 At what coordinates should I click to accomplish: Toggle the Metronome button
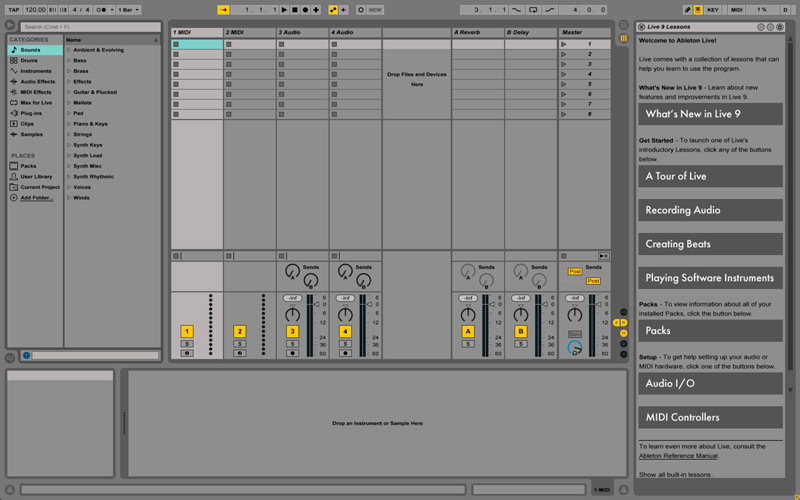coord(102,10)
